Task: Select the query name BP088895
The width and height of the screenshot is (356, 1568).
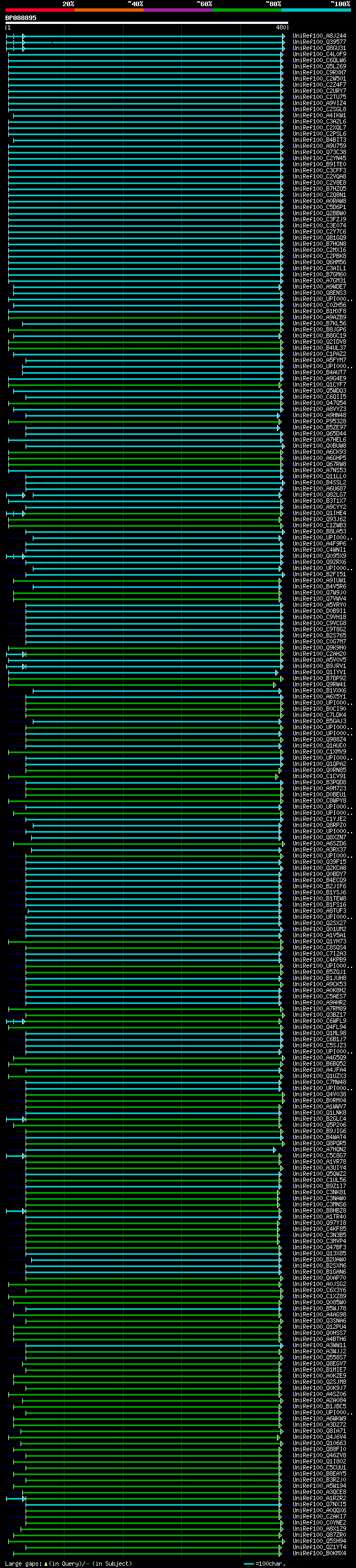Action: point(21,18)
